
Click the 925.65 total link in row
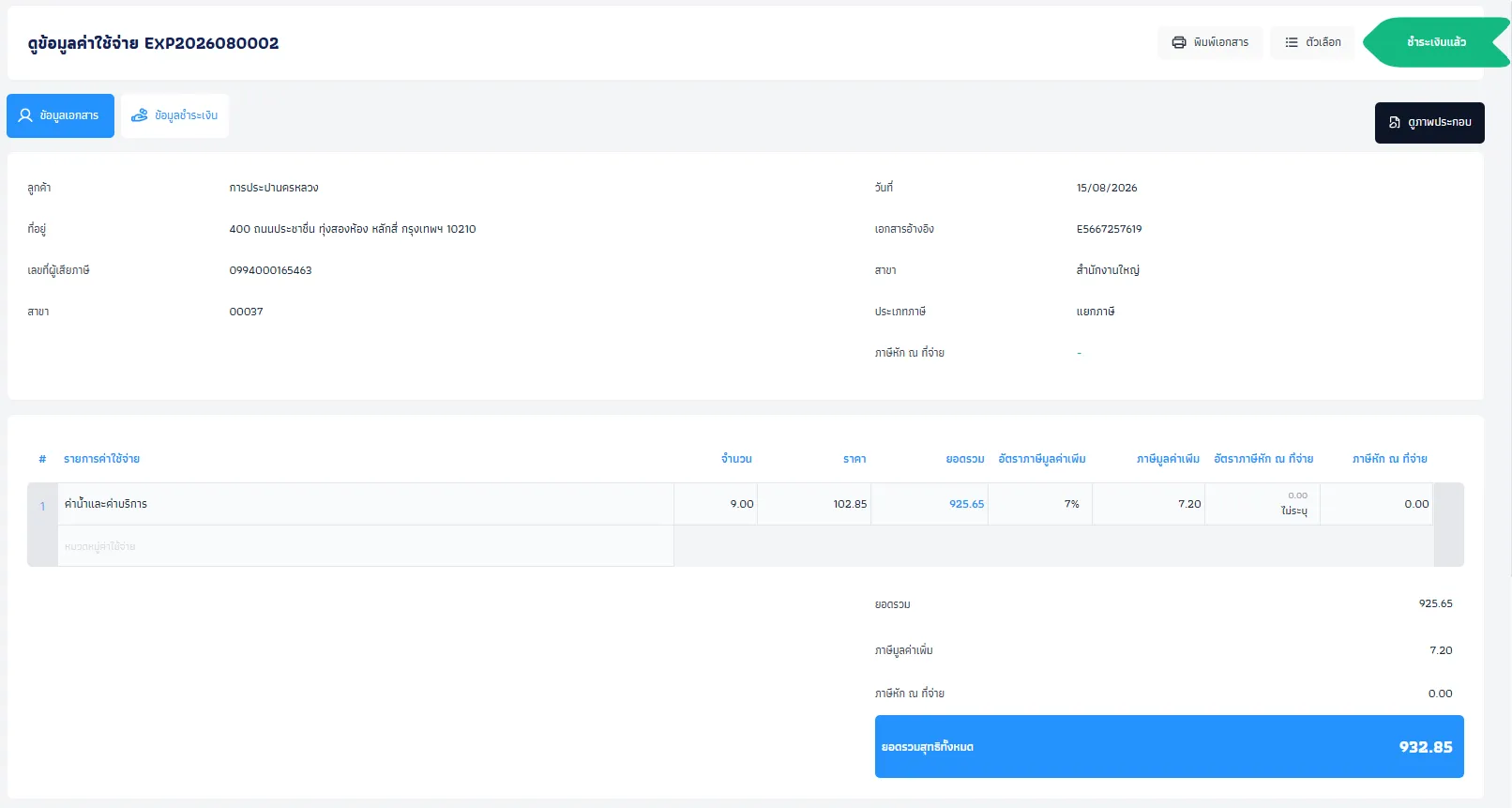pos(966,504)
